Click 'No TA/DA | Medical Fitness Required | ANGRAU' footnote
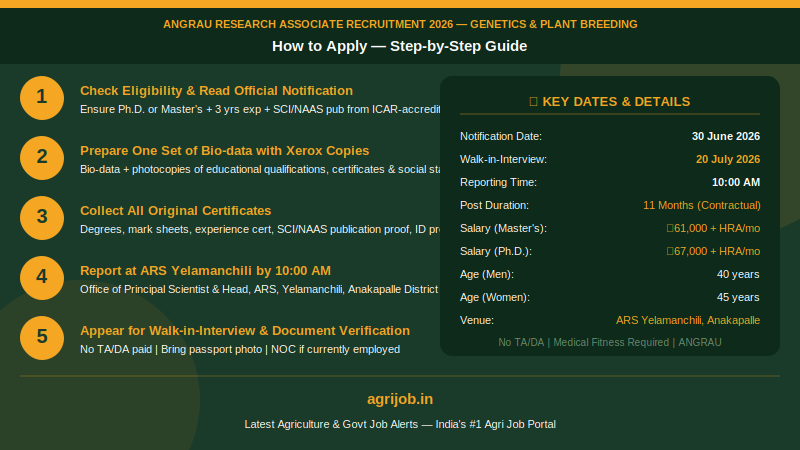Image resolution: width=800 pixels, height=450 pixels. tap(610, 342)
